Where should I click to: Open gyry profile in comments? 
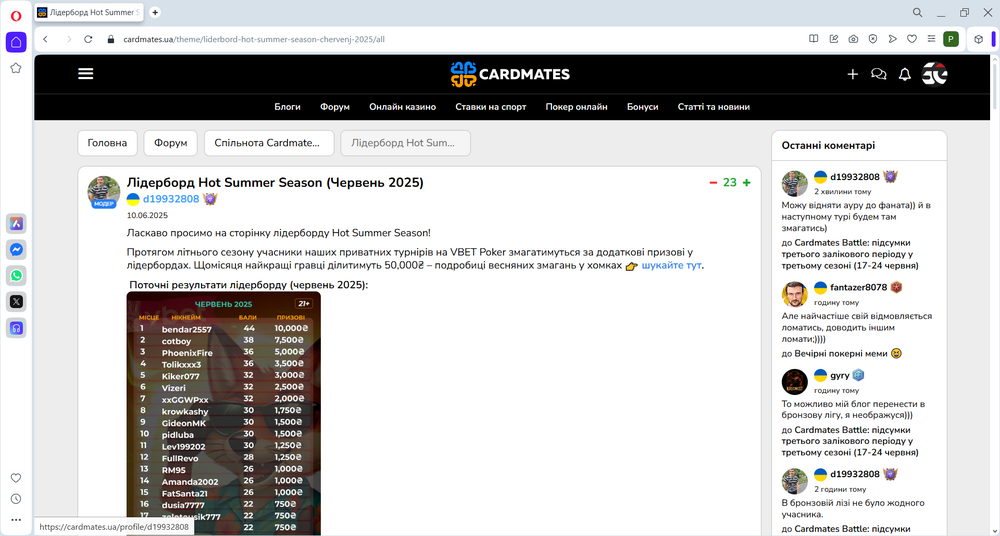pos(840,375)
